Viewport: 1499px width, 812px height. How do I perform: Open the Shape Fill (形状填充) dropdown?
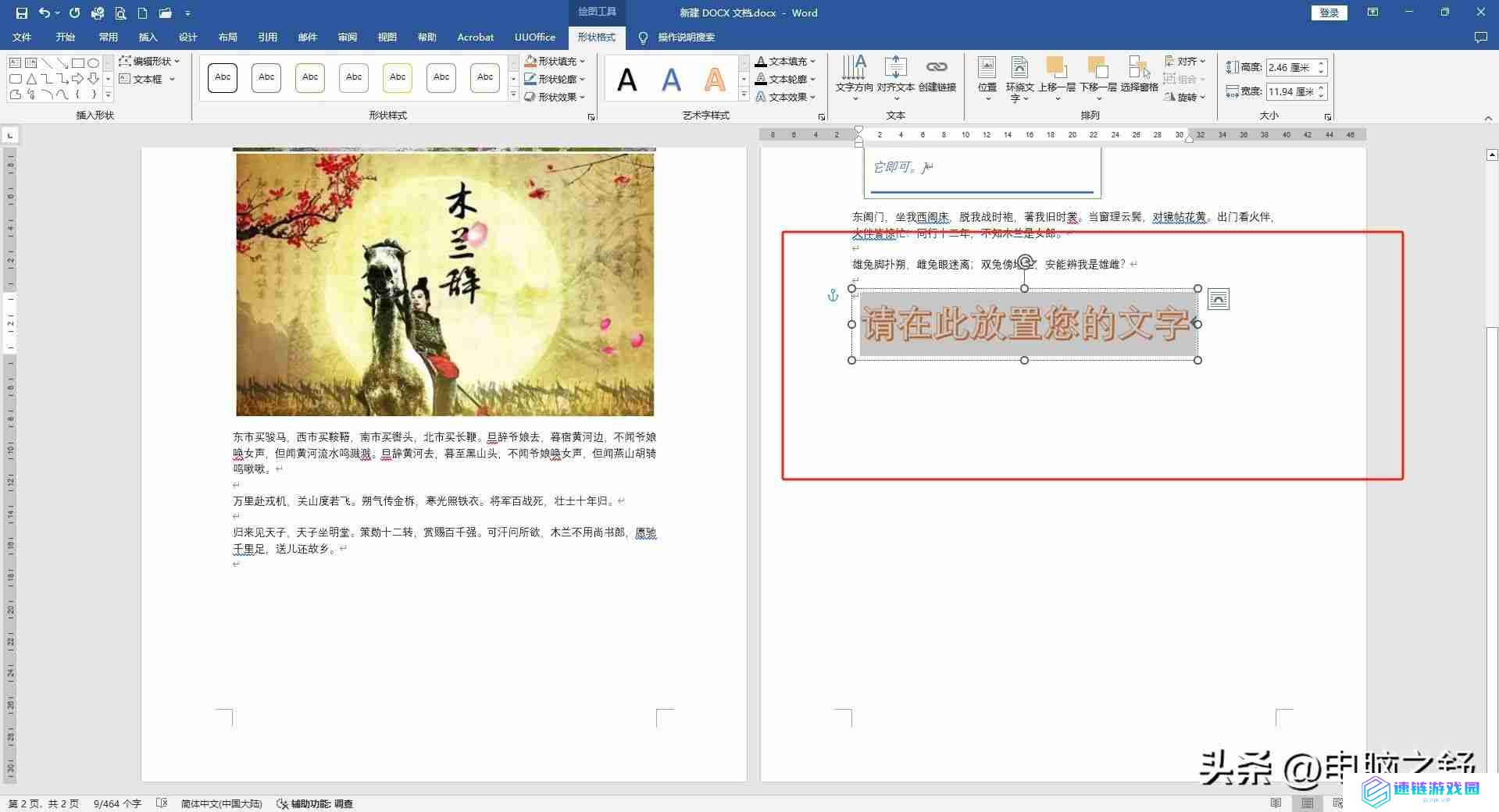[x=555, y=61]
